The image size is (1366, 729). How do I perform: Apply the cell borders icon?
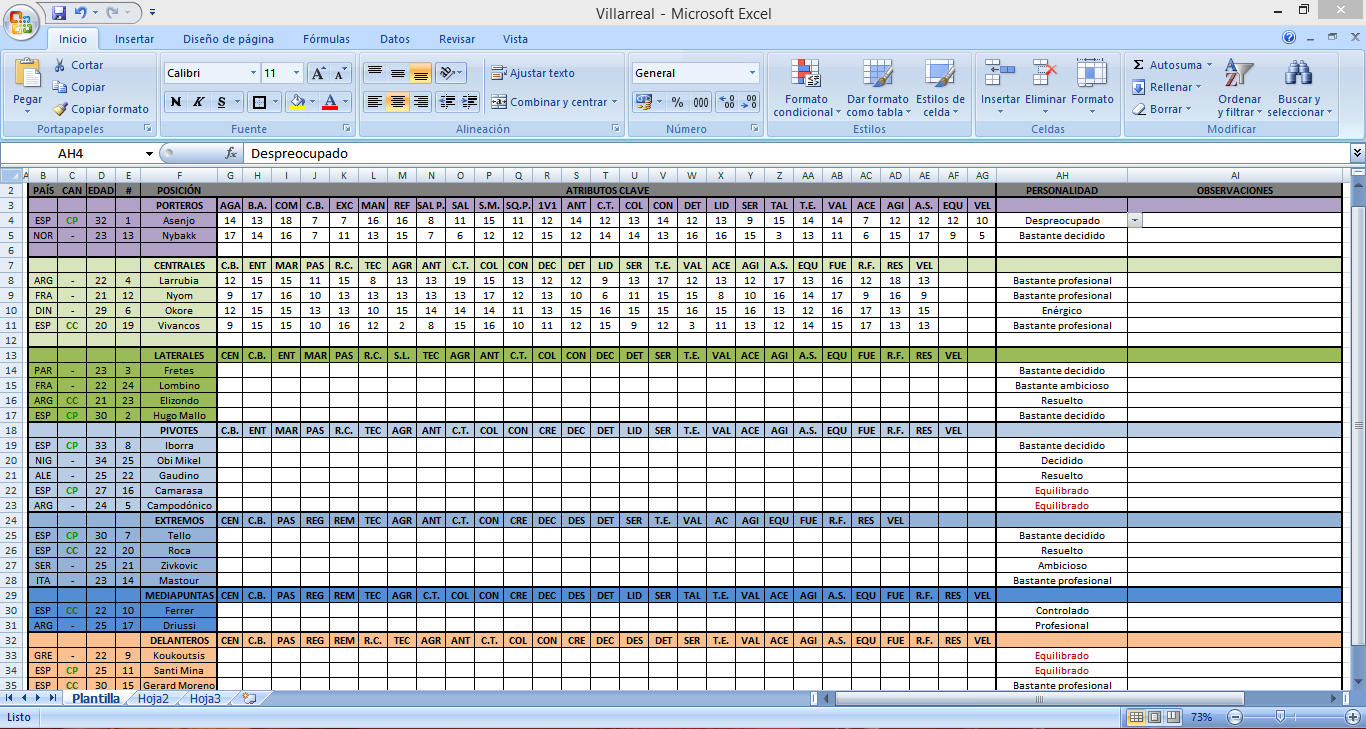(259, 101)
